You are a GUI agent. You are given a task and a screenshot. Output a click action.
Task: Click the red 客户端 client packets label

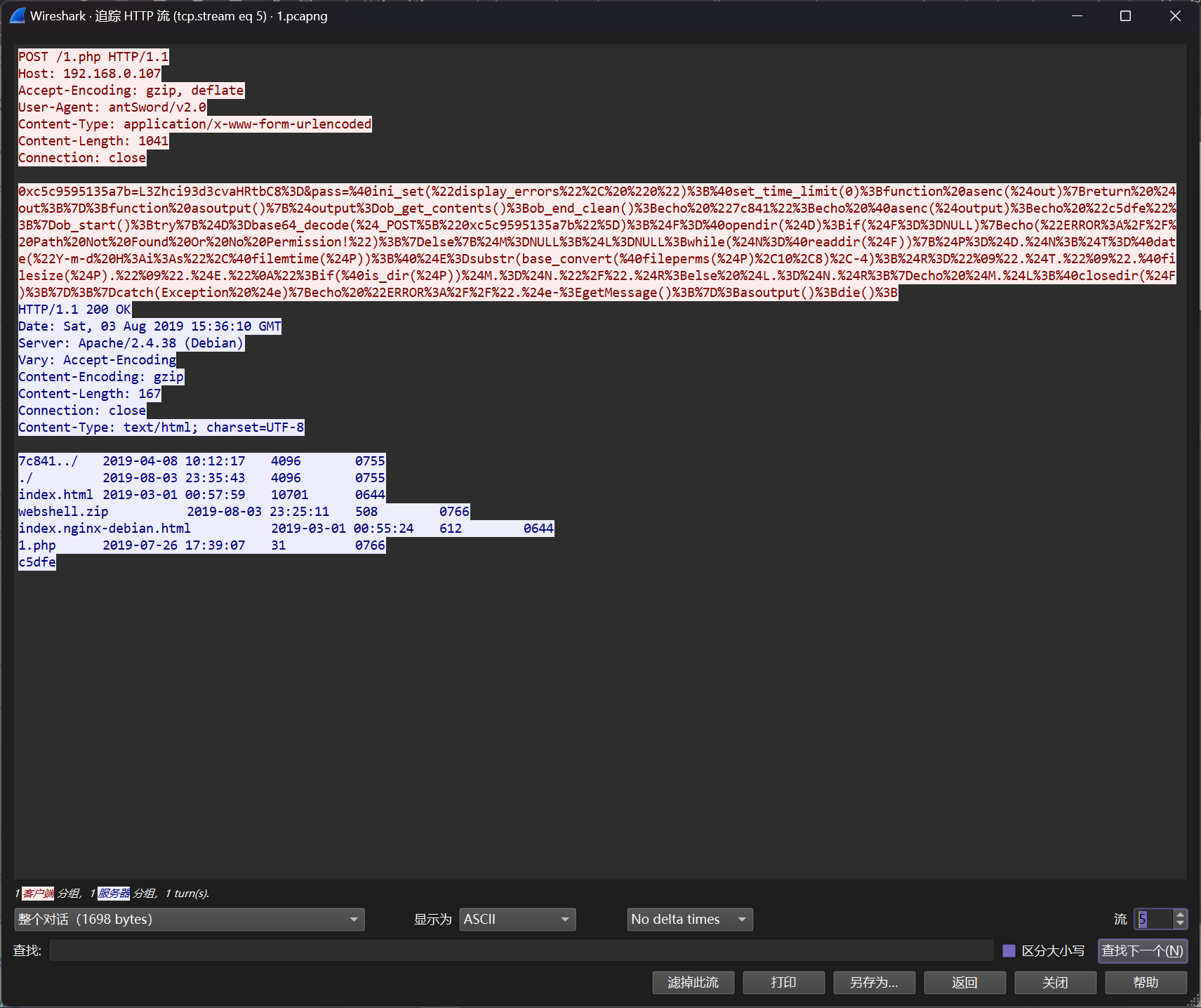38,893
